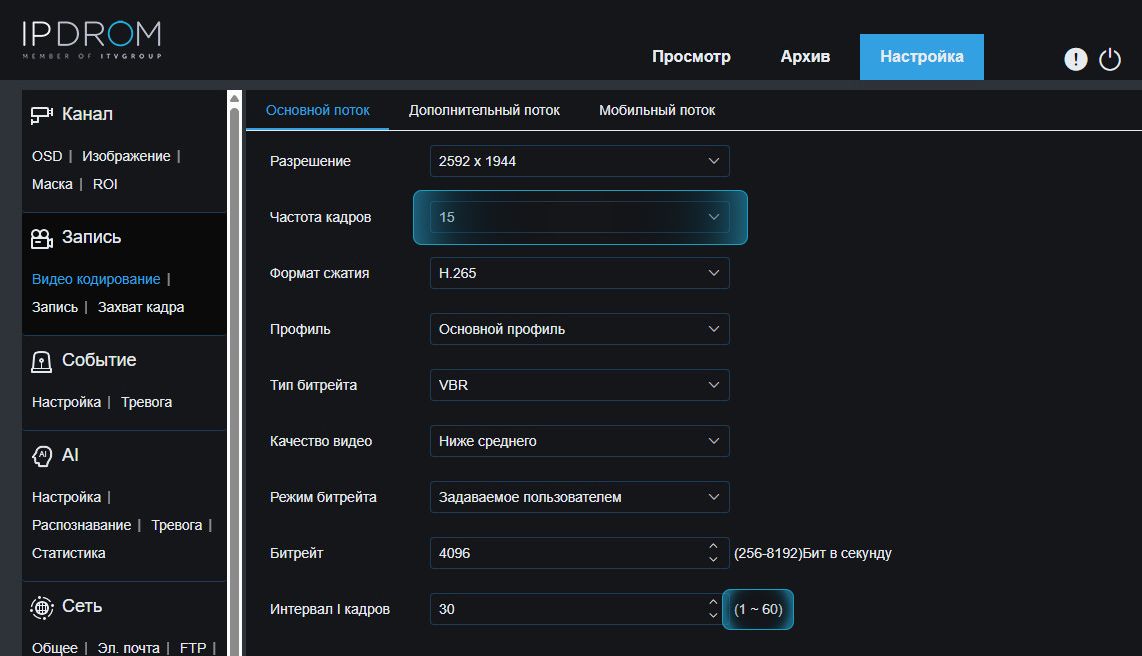Image resolution: width=1142 pixels, height=656 pixels.
Task: Click the Сеть globe icon in sidebar
Action: [41, 607]
